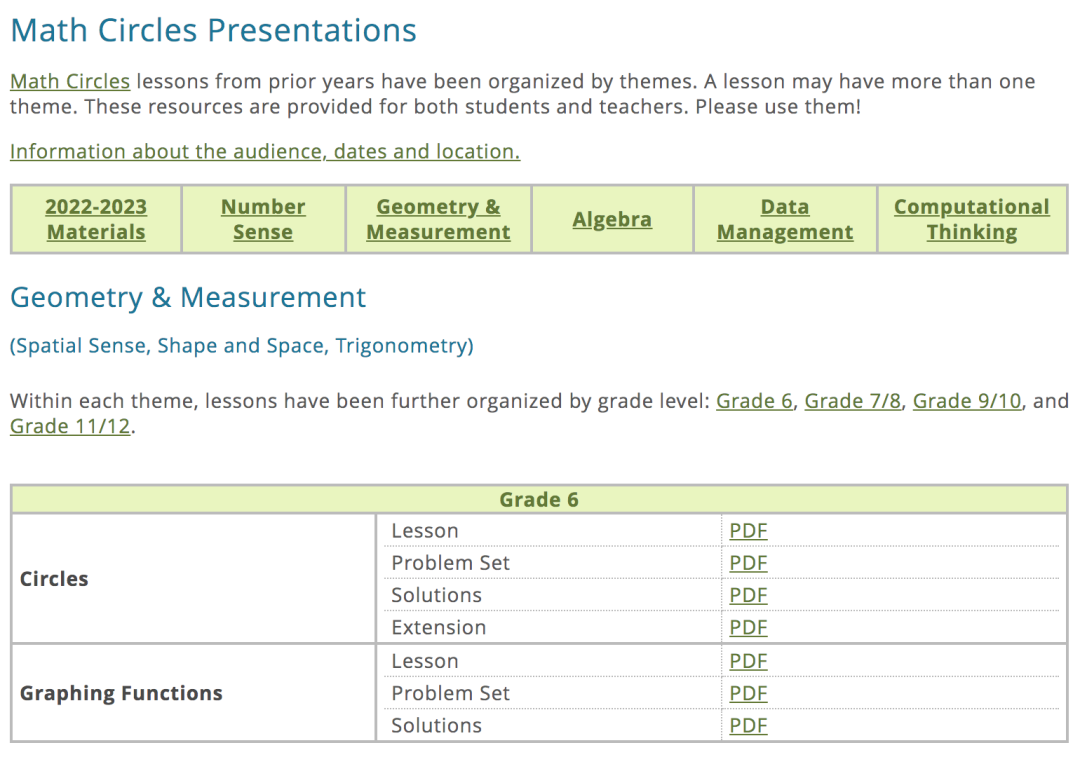Select the Geometry & Measurement tab
1080x757 pixels.
(438, 219)
